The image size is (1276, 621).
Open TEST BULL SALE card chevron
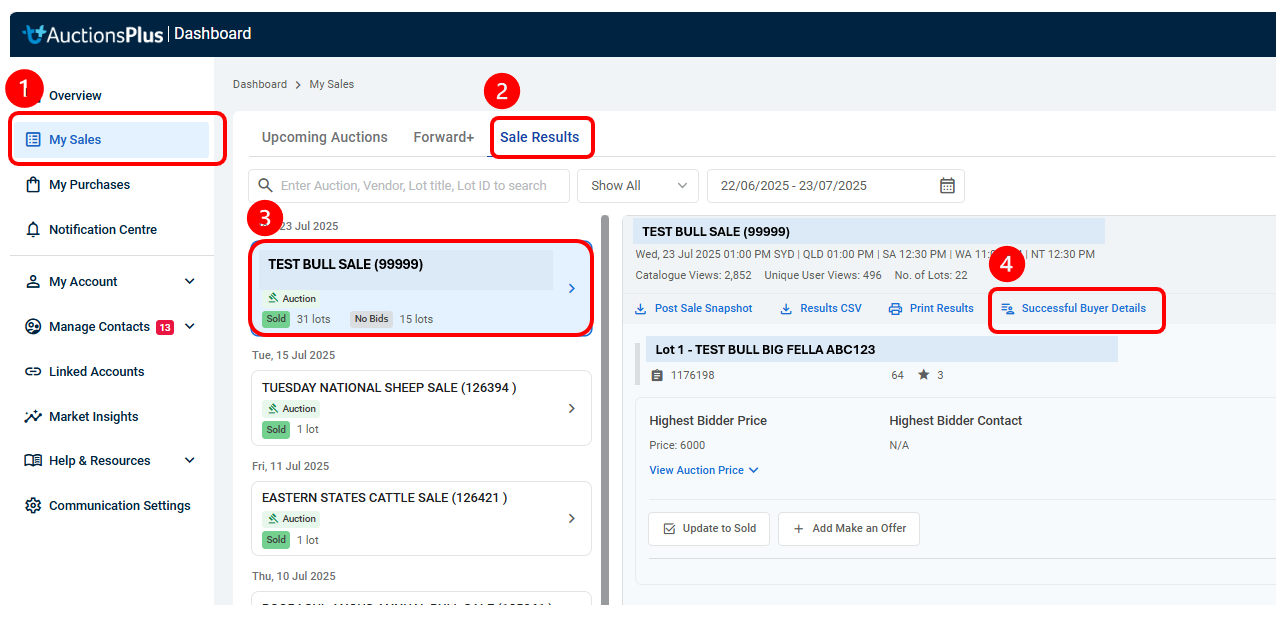point(572,289)
